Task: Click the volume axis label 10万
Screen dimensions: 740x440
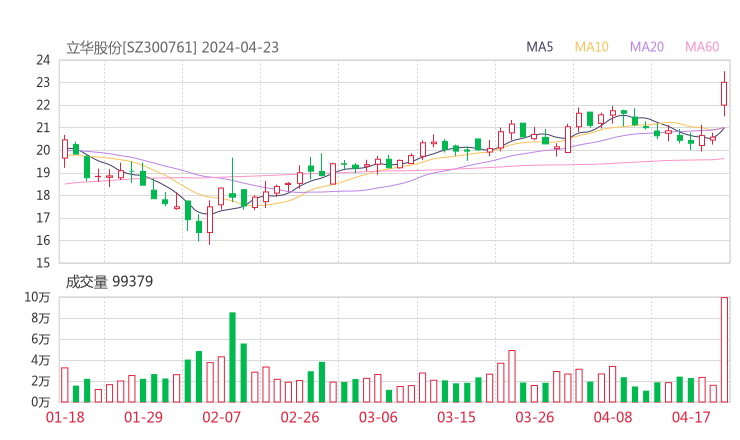Action: tap(37, 297)
